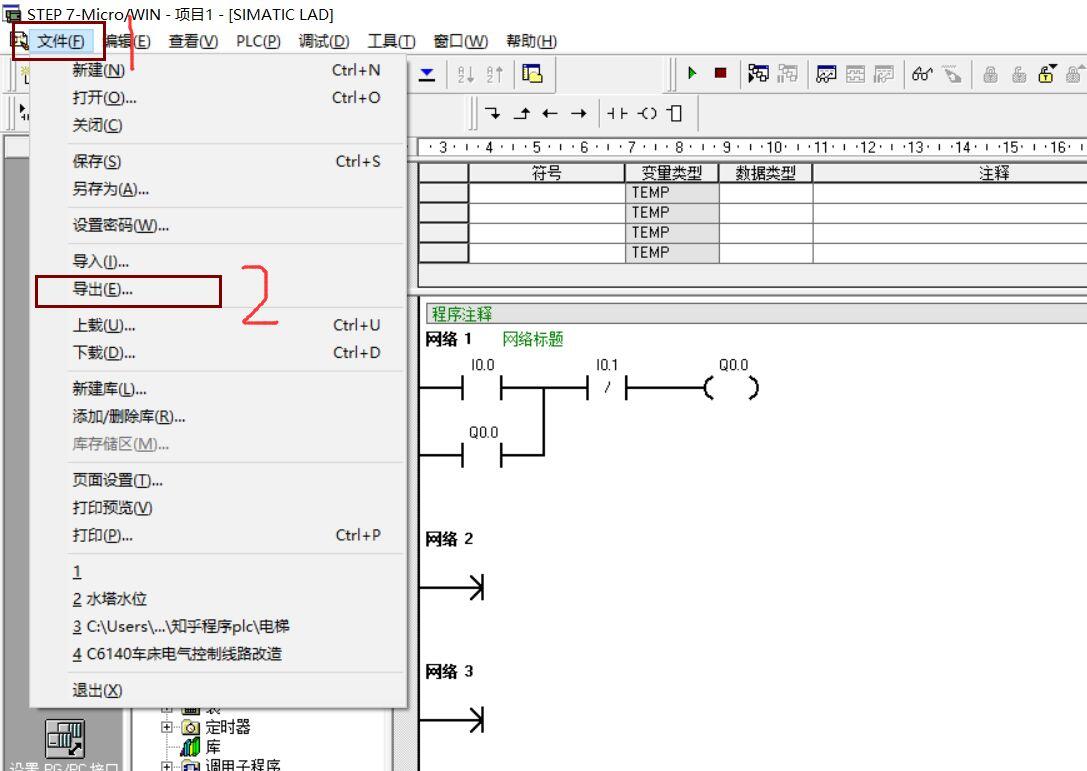
Task: Open the 窗口(W) menu
Action: (460, 41)
